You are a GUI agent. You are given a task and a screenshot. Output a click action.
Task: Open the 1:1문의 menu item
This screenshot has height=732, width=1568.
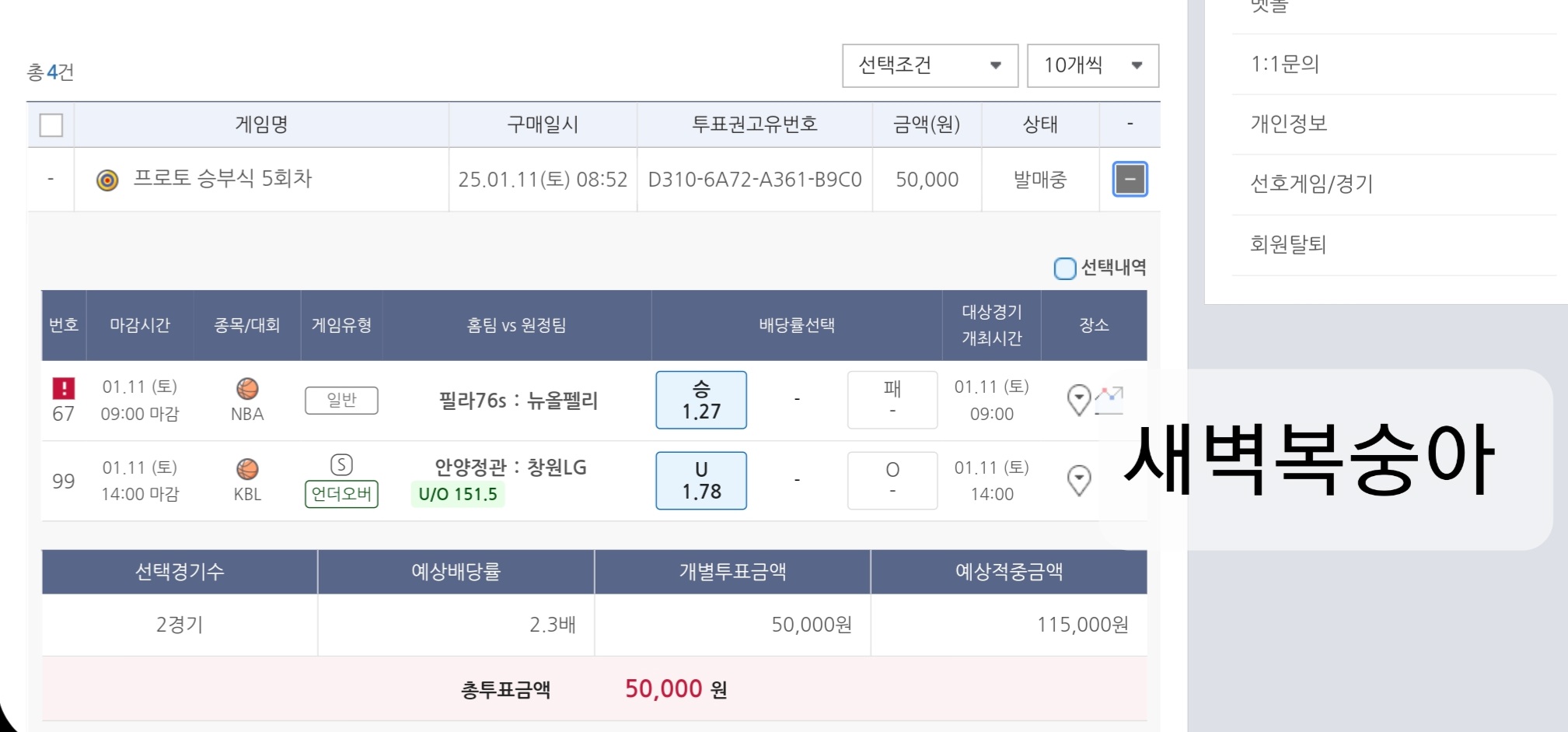pyautogui.click(x=1284, y=64)
